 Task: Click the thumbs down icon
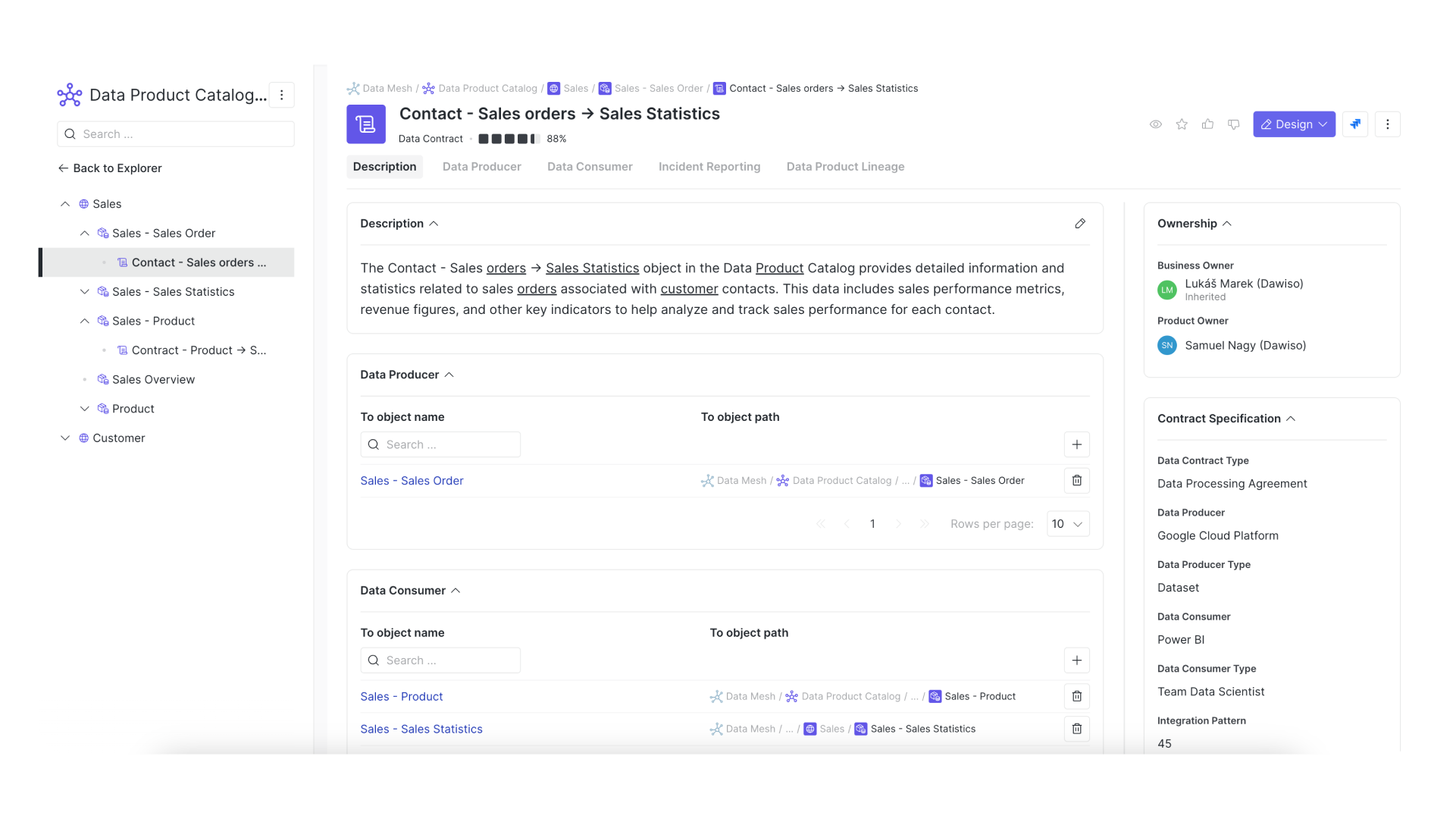[x=1234, y=124]
